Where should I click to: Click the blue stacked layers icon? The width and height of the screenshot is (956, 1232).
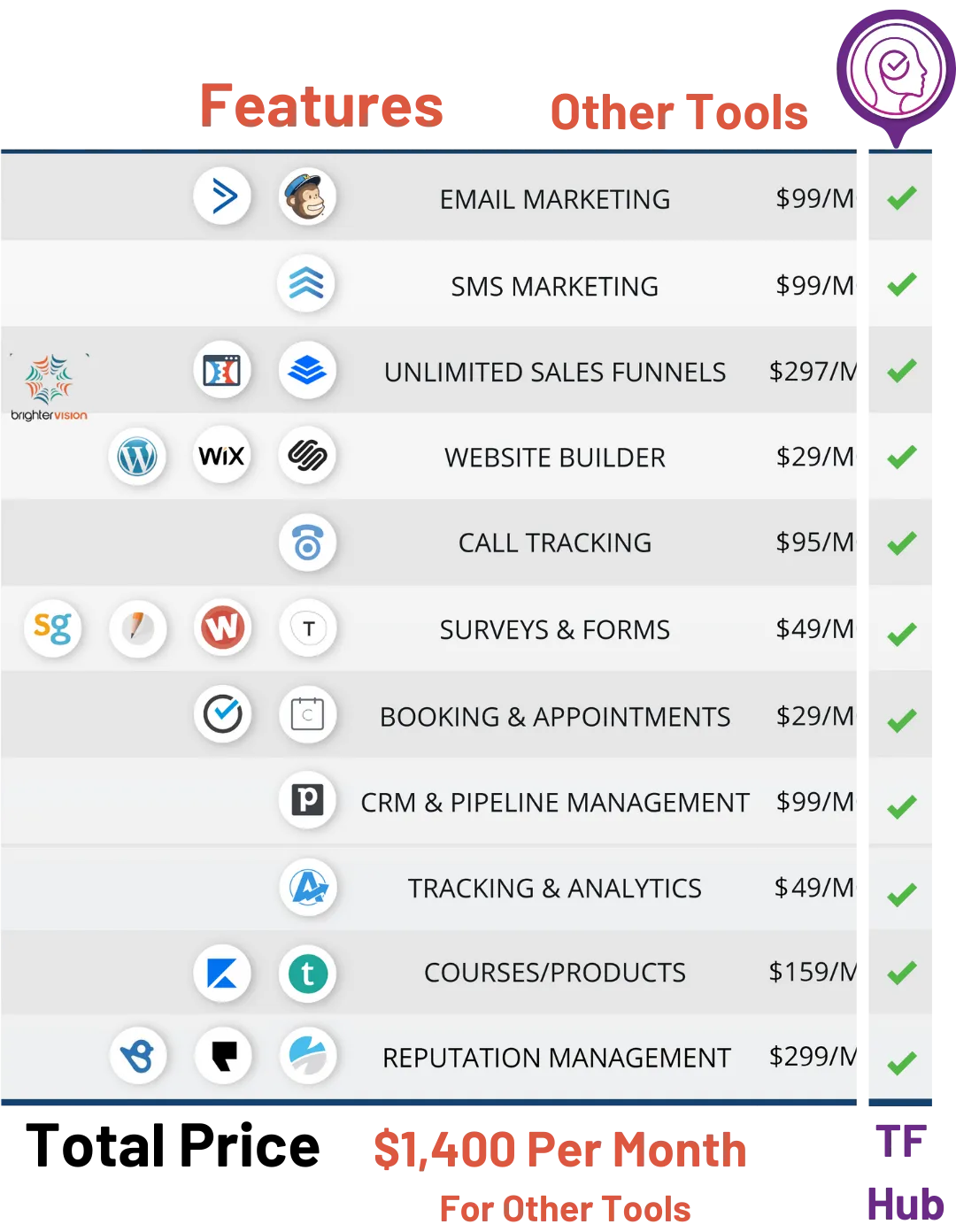(307, 369)
